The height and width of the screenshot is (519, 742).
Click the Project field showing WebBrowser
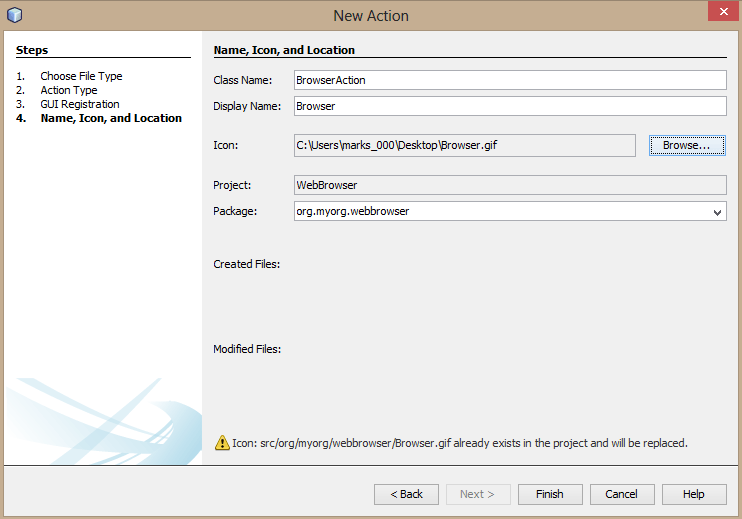(x=509, y=185)
